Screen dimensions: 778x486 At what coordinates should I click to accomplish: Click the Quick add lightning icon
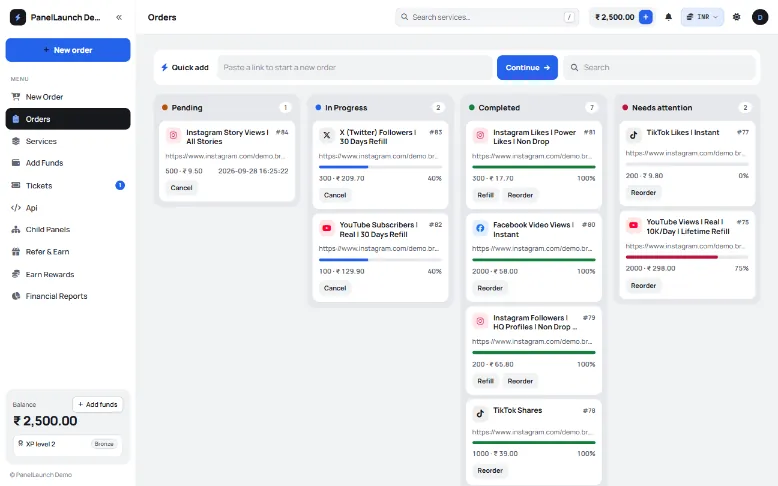click(x=164, y=68)
